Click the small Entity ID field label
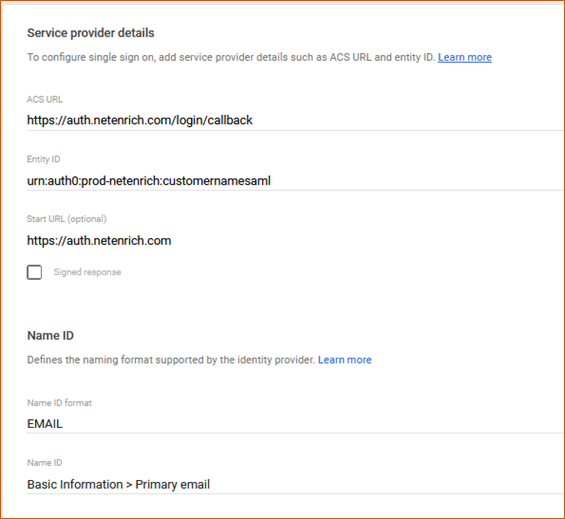565x519 pixels. pos(44,159)
